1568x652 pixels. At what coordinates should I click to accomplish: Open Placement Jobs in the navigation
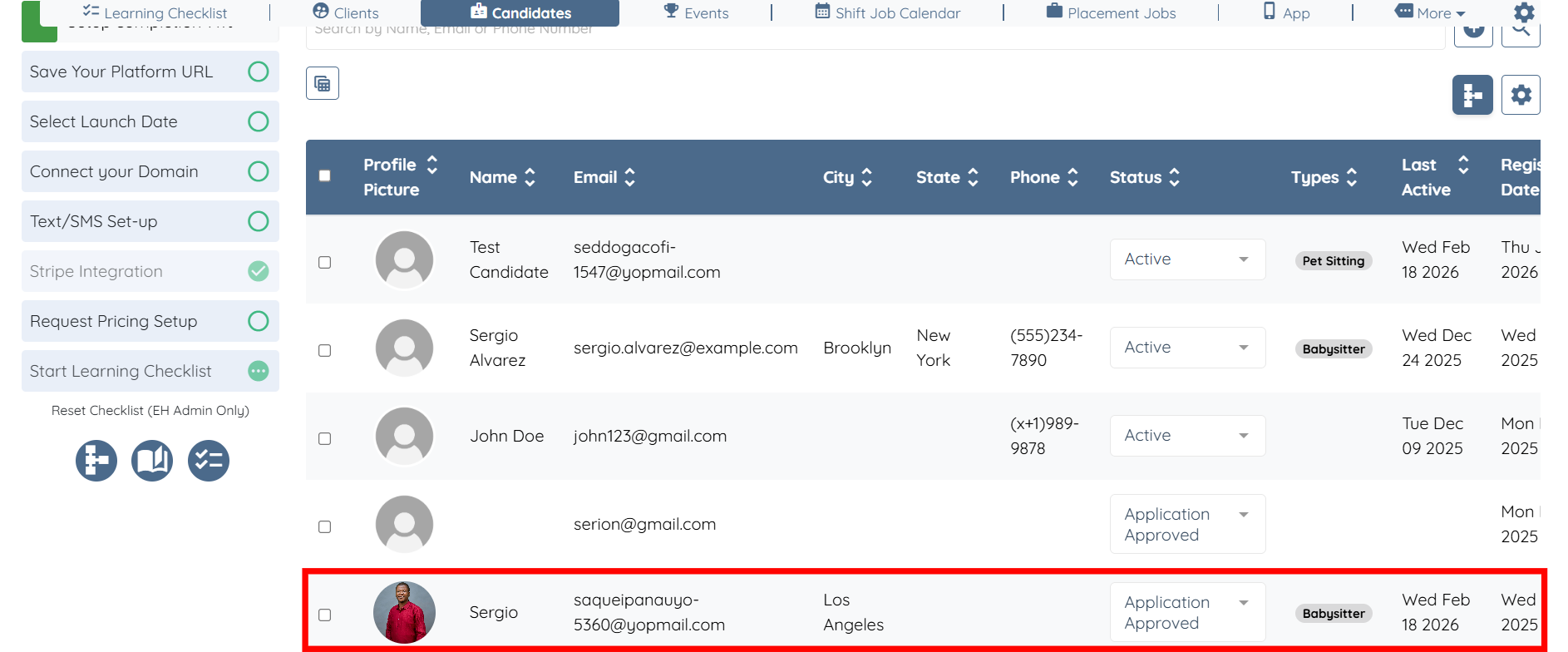pos(1111,12)
